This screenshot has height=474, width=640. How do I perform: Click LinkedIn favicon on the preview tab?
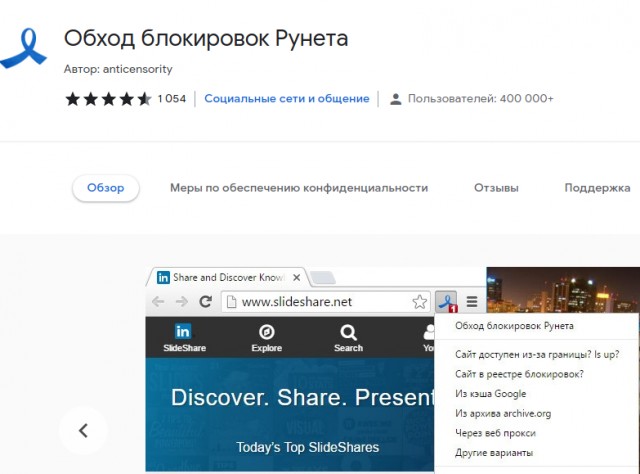[163, 278]
